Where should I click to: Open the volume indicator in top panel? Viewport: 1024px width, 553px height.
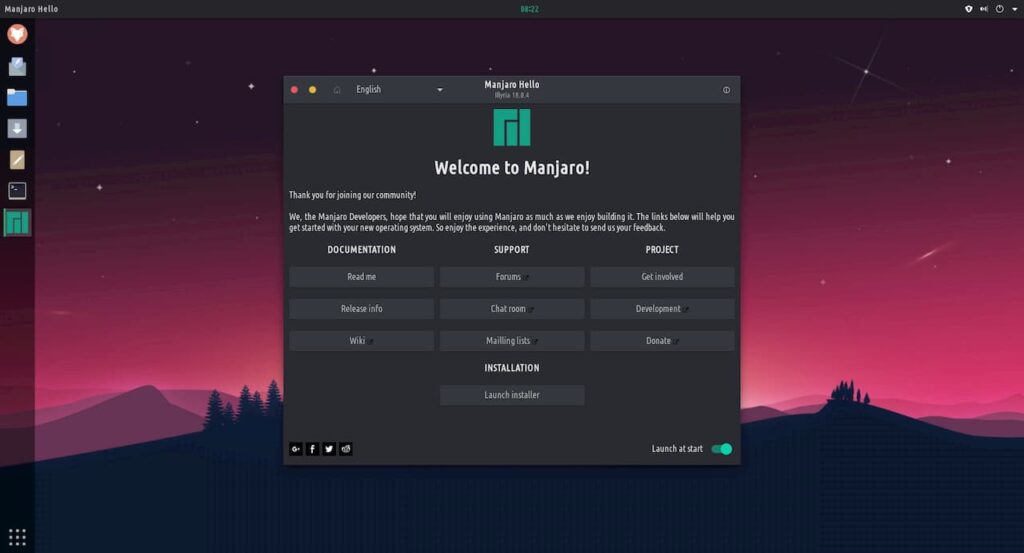pos(984,9)
